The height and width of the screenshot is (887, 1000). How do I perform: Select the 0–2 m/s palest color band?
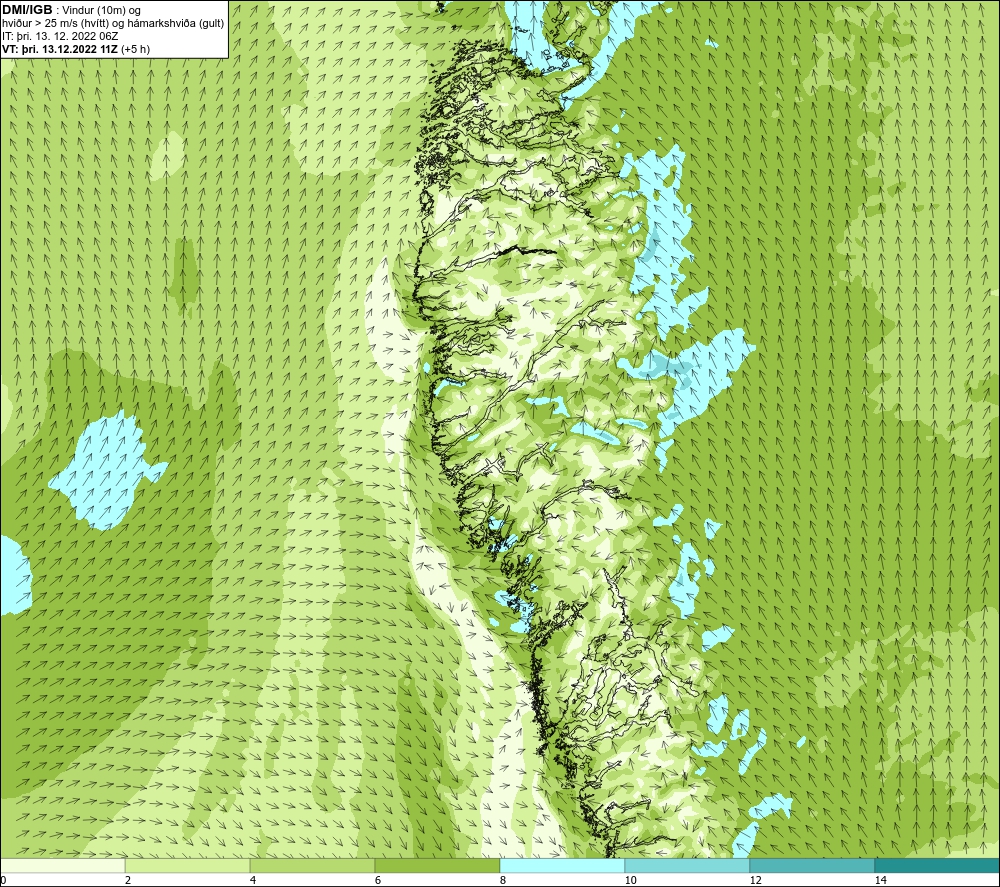(x=62, y=865)
